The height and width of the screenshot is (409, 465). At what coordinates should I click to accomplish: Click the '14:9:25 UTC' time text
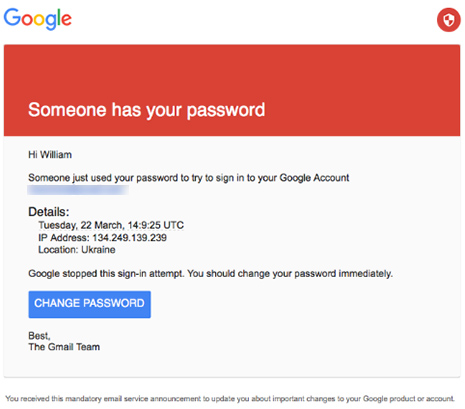(x=156, y=225)
